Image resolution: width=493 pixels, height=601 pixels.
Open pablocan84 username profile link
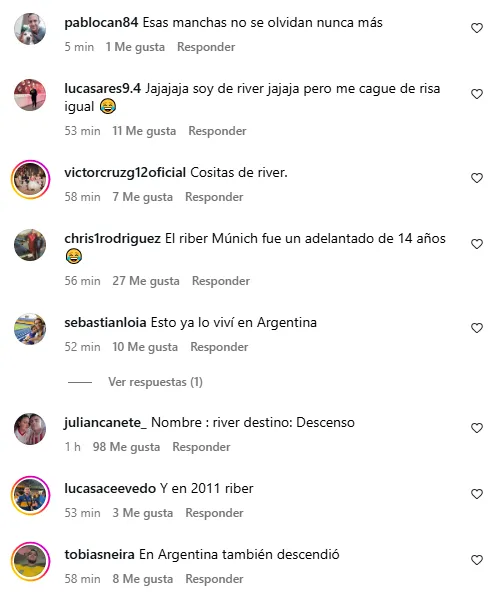[x=101, y=23]
